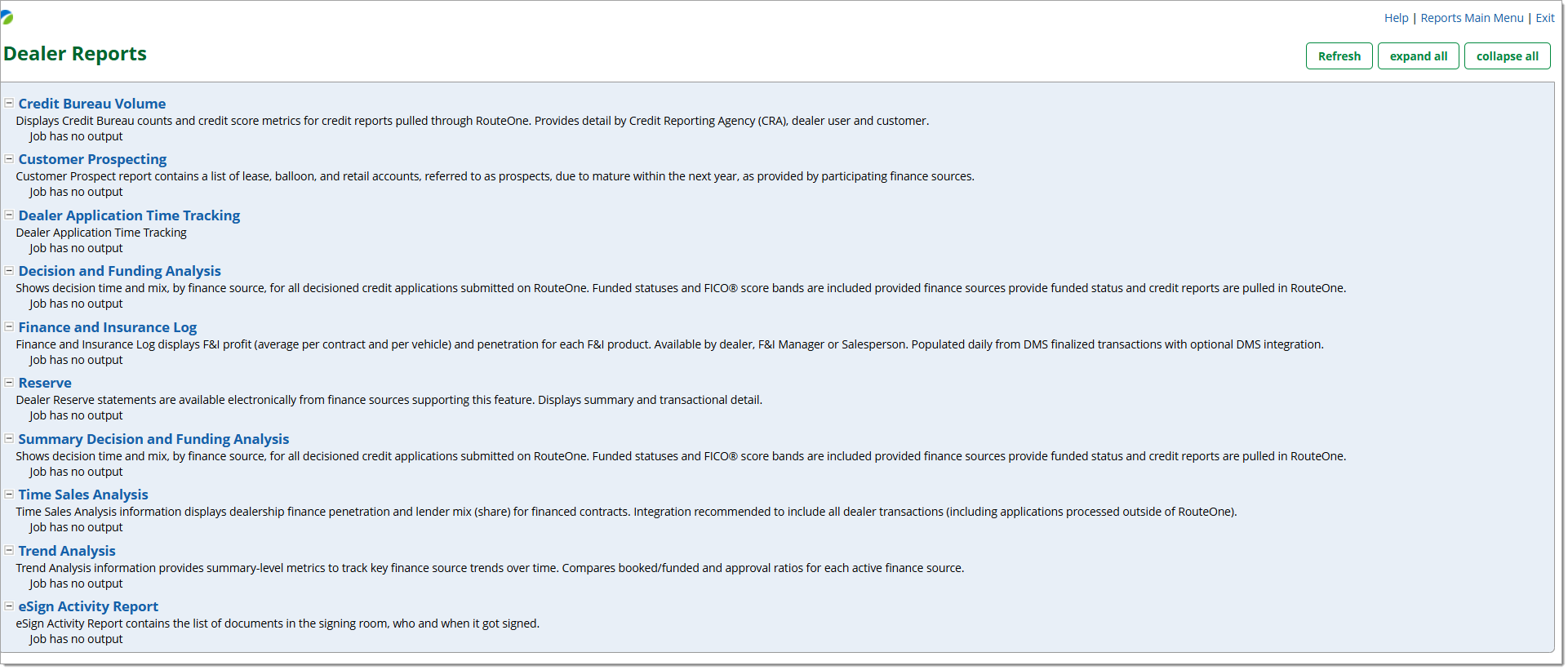This screenshot has height=670, width=1568.
Task: Collapse the Finance and Insurance Log section
Action: tap(9, 327)
